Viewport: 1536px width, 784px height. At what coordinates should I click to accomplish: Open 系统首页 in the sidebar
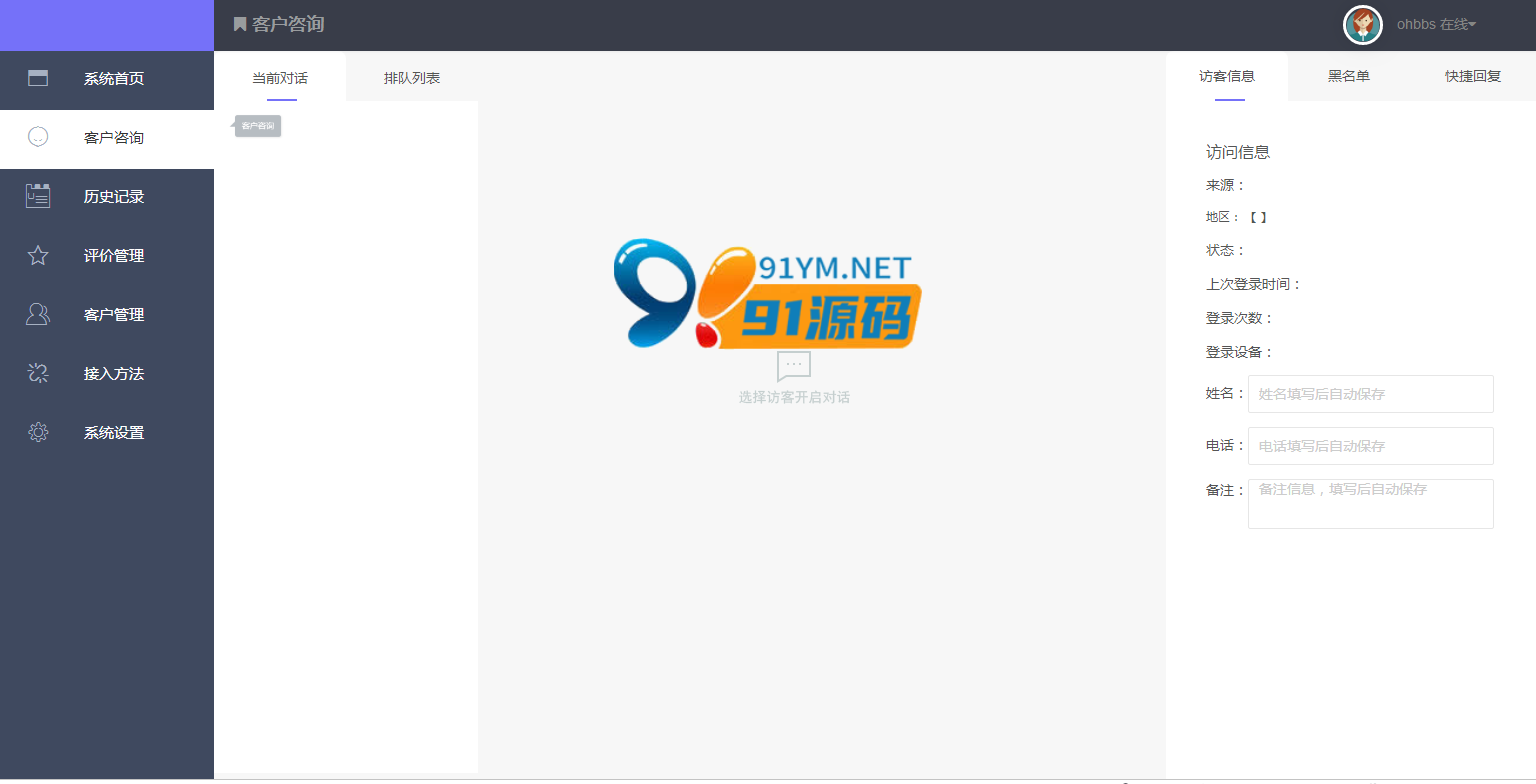coord(107,78)
